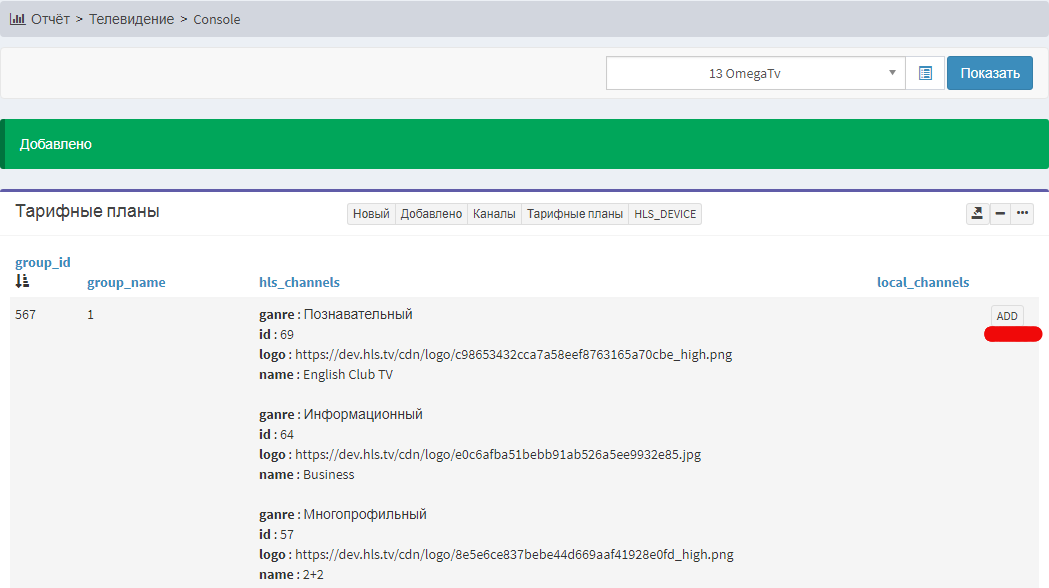Select genre text Многопрофильный
The width and height of the screenshot is (1049, 588).
365,514
